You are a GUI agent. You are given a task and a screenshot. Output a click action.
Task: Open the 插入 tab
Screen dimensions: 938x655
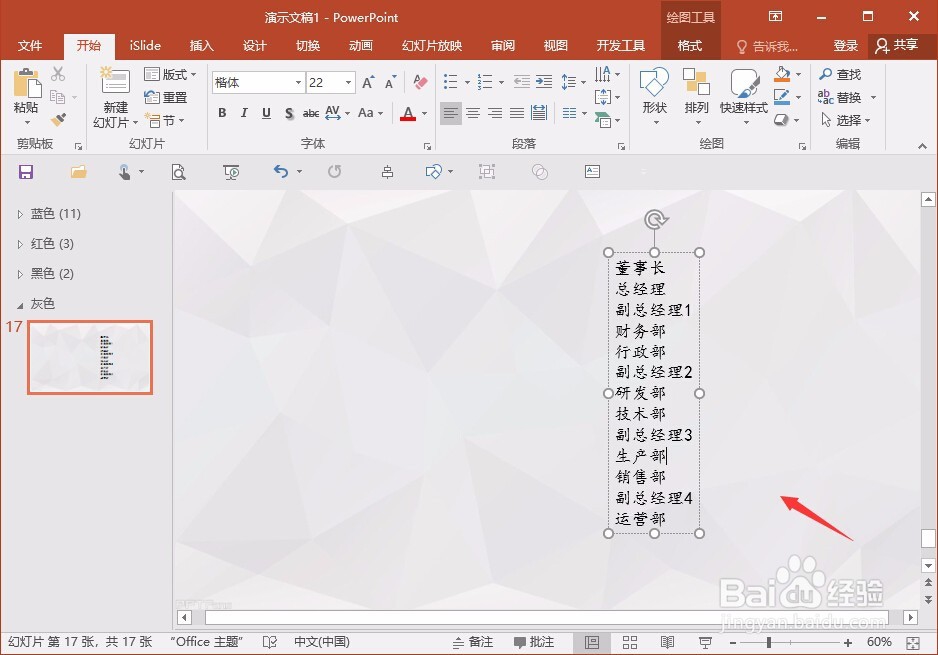(202, 45)
